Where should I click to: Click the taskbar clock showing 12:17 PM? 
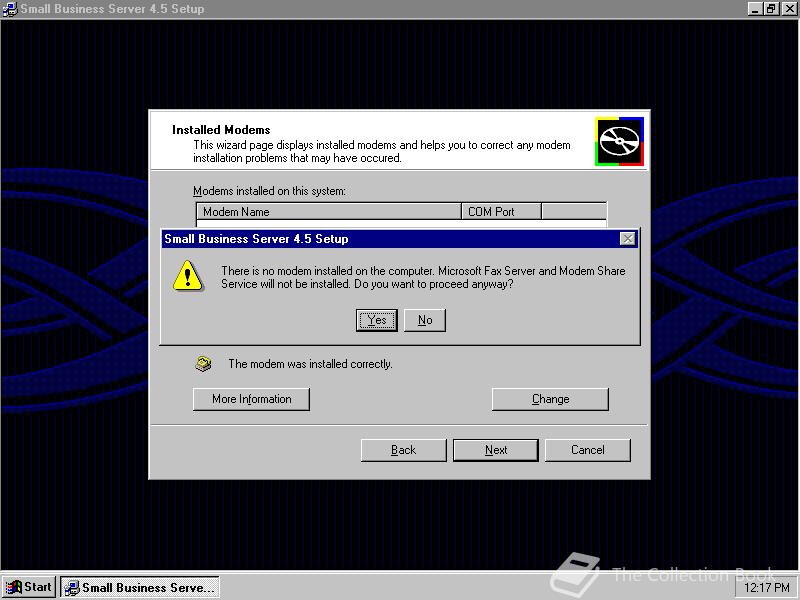(767, 588)
